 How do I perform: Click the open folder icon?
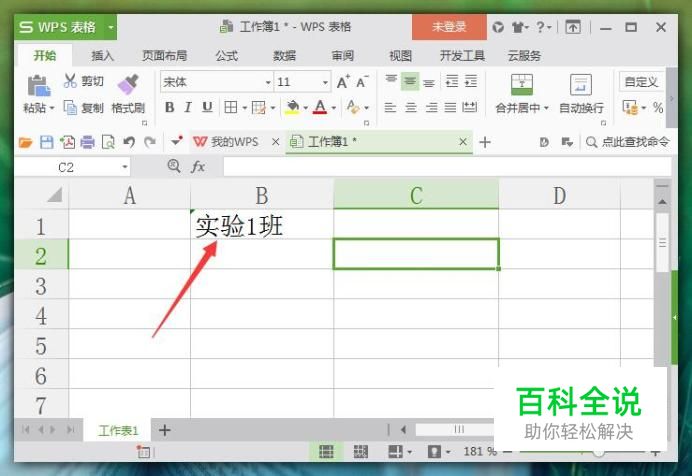[x=26, y=142]
